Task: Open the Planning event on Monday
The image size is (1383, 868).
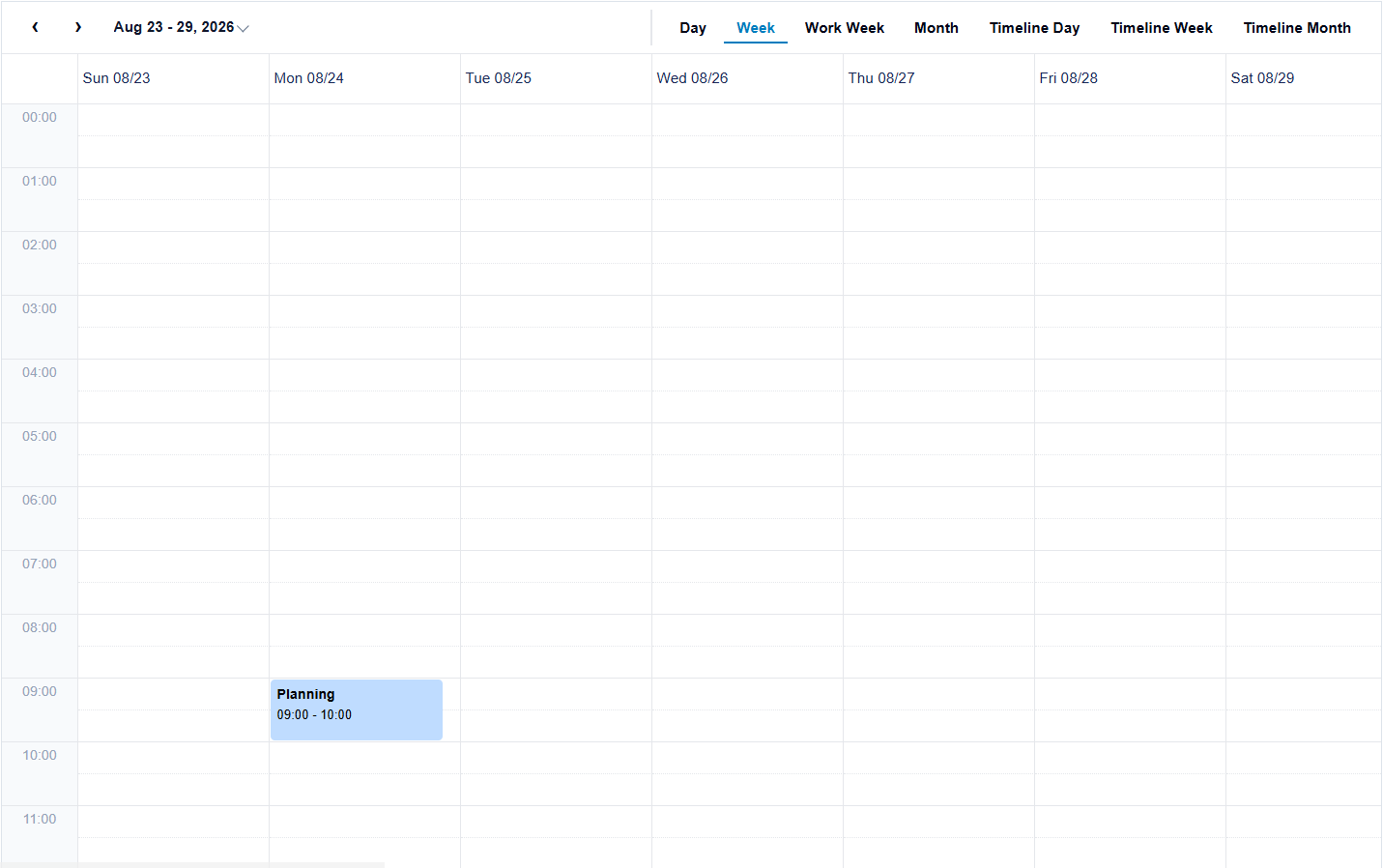Action: (357, 709)
